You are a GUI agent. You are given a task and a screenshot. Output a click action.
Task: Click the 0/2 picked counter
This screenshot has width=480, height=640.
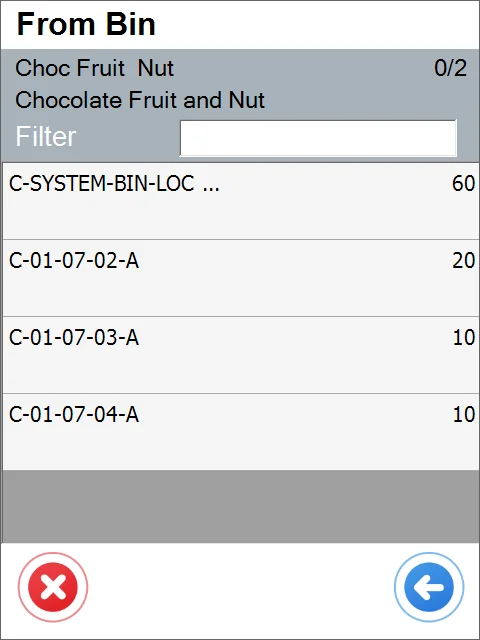coord(450,68)
